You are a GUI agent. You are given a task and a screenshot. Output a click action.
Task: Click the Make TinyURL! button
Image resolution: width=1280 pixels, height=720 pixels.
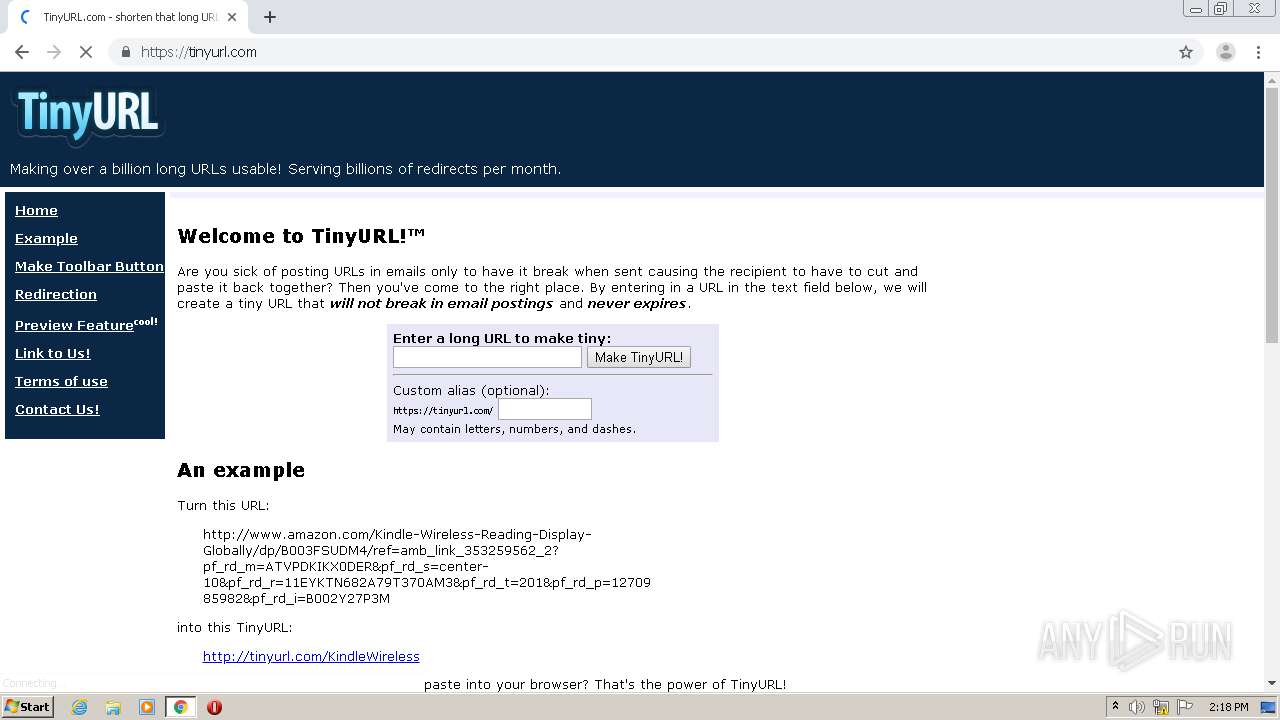638,357
